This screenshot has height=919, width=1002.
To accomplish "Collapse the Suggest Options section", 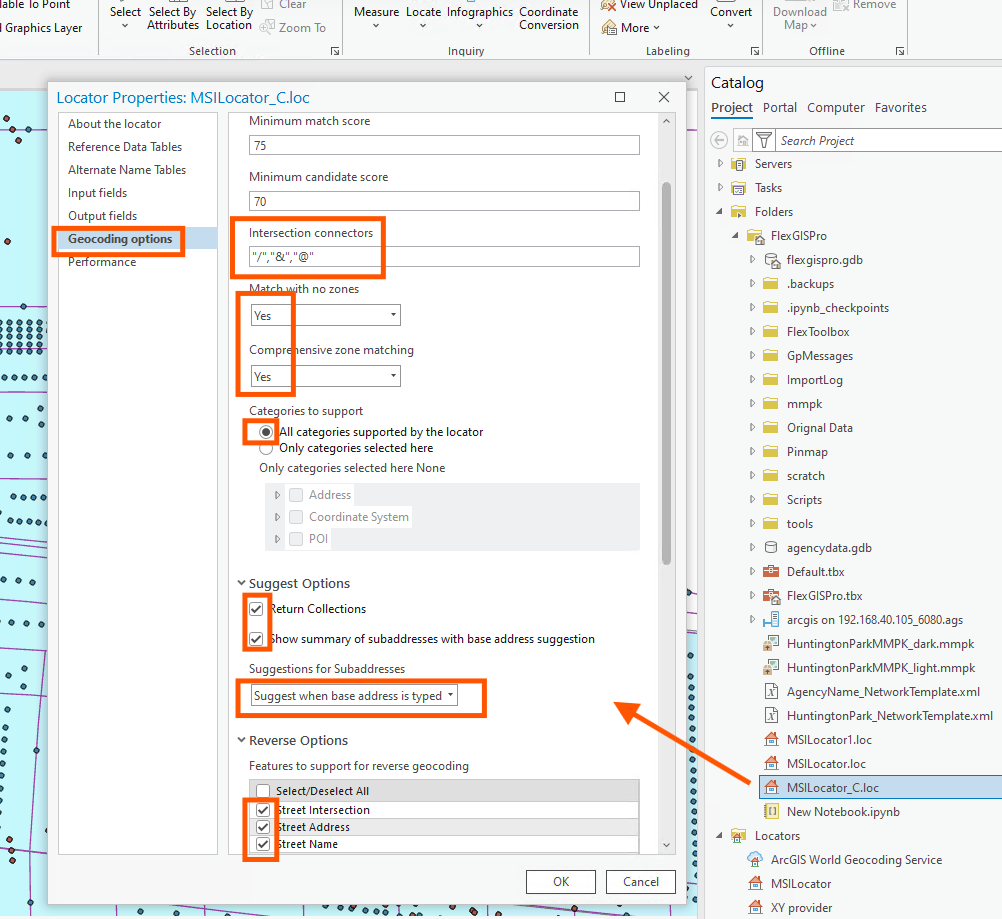I will coord(242,583).
